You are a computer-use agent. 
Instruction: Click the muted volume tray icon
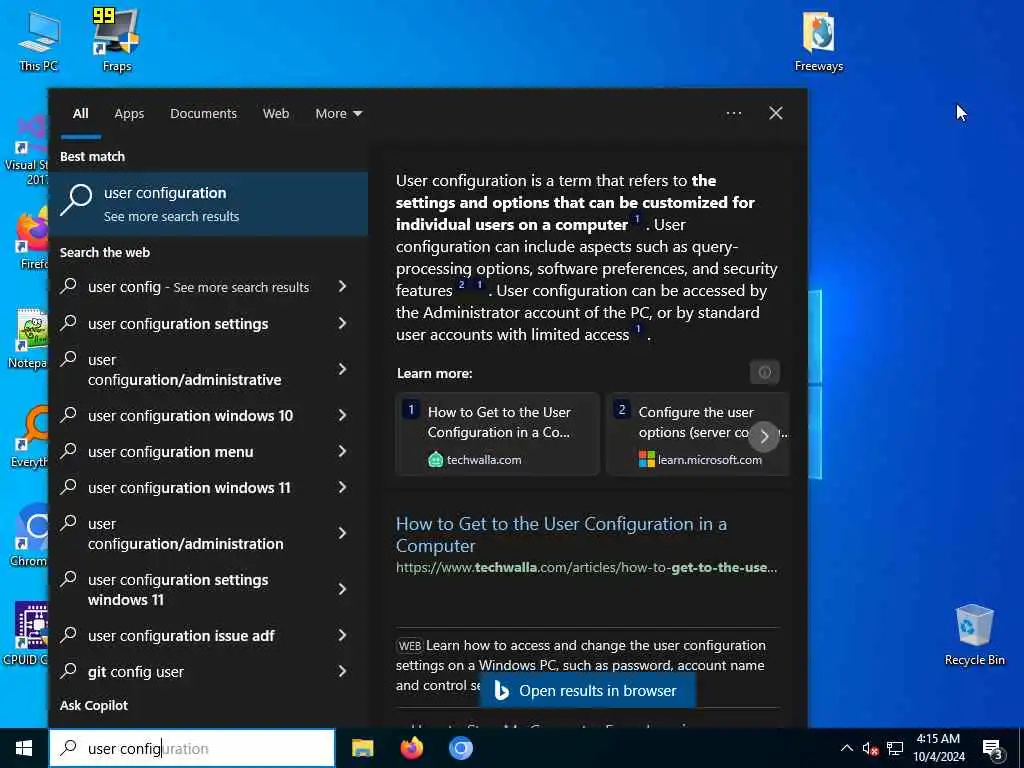(870, 749)
